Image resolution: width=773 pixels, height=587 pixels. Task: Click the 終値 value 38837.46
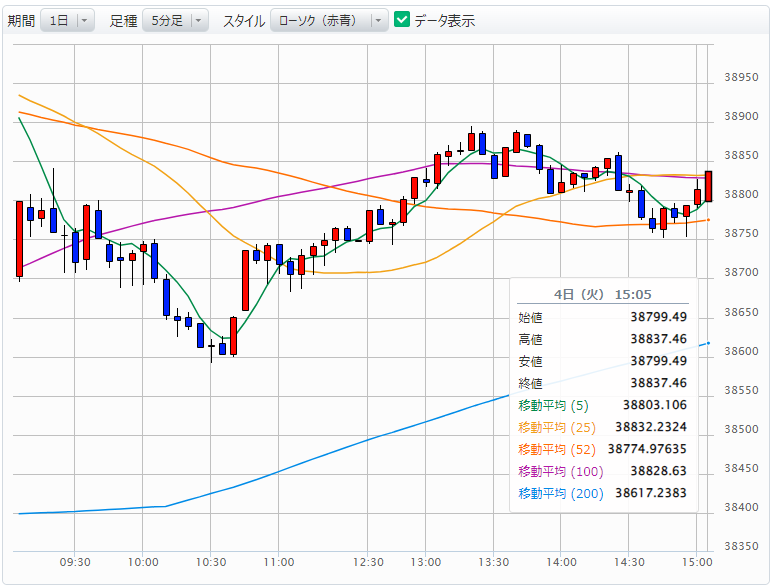[x=658, y=383]
